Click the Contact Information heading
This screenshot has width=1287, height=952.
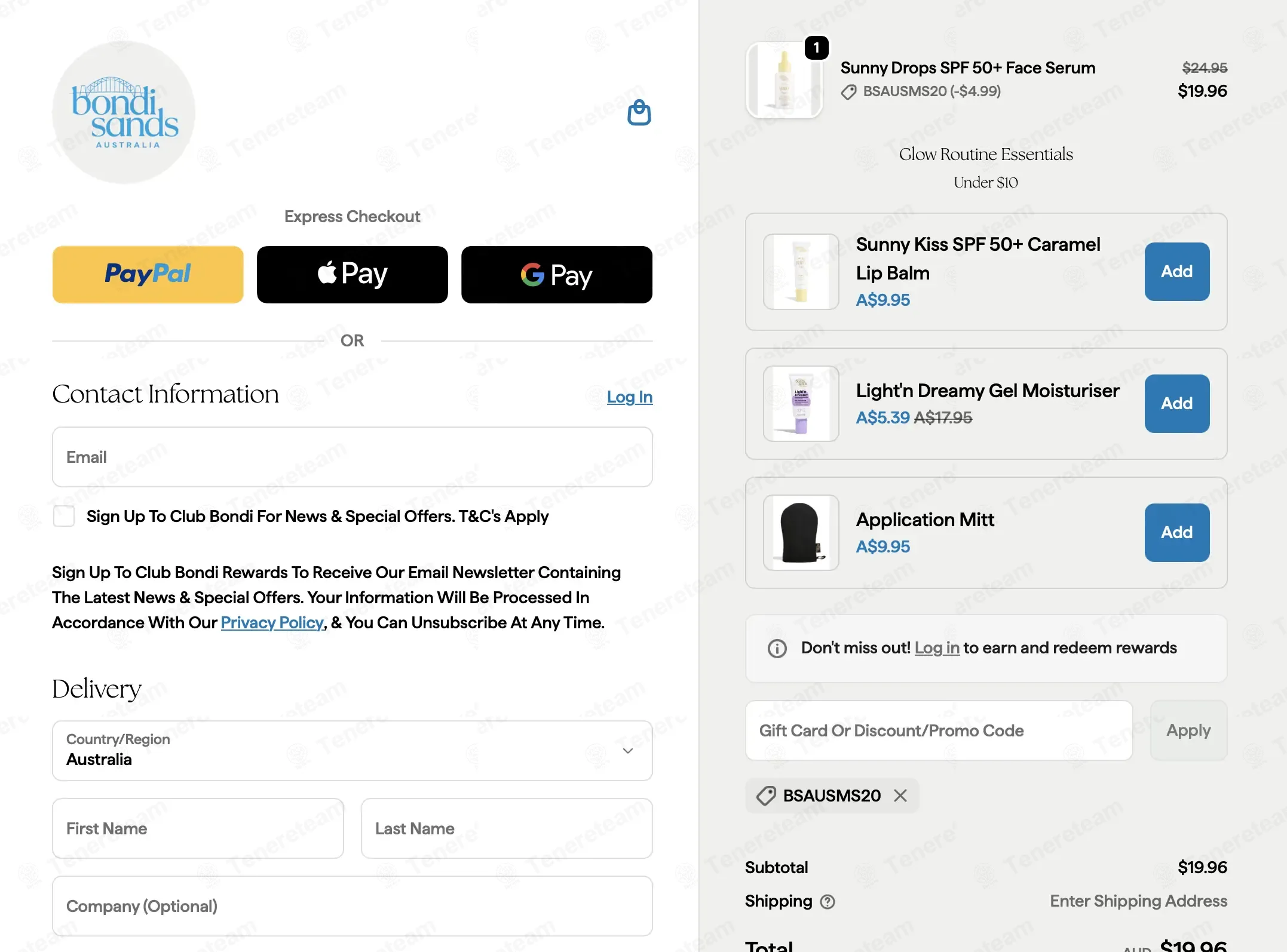[166, 394]
